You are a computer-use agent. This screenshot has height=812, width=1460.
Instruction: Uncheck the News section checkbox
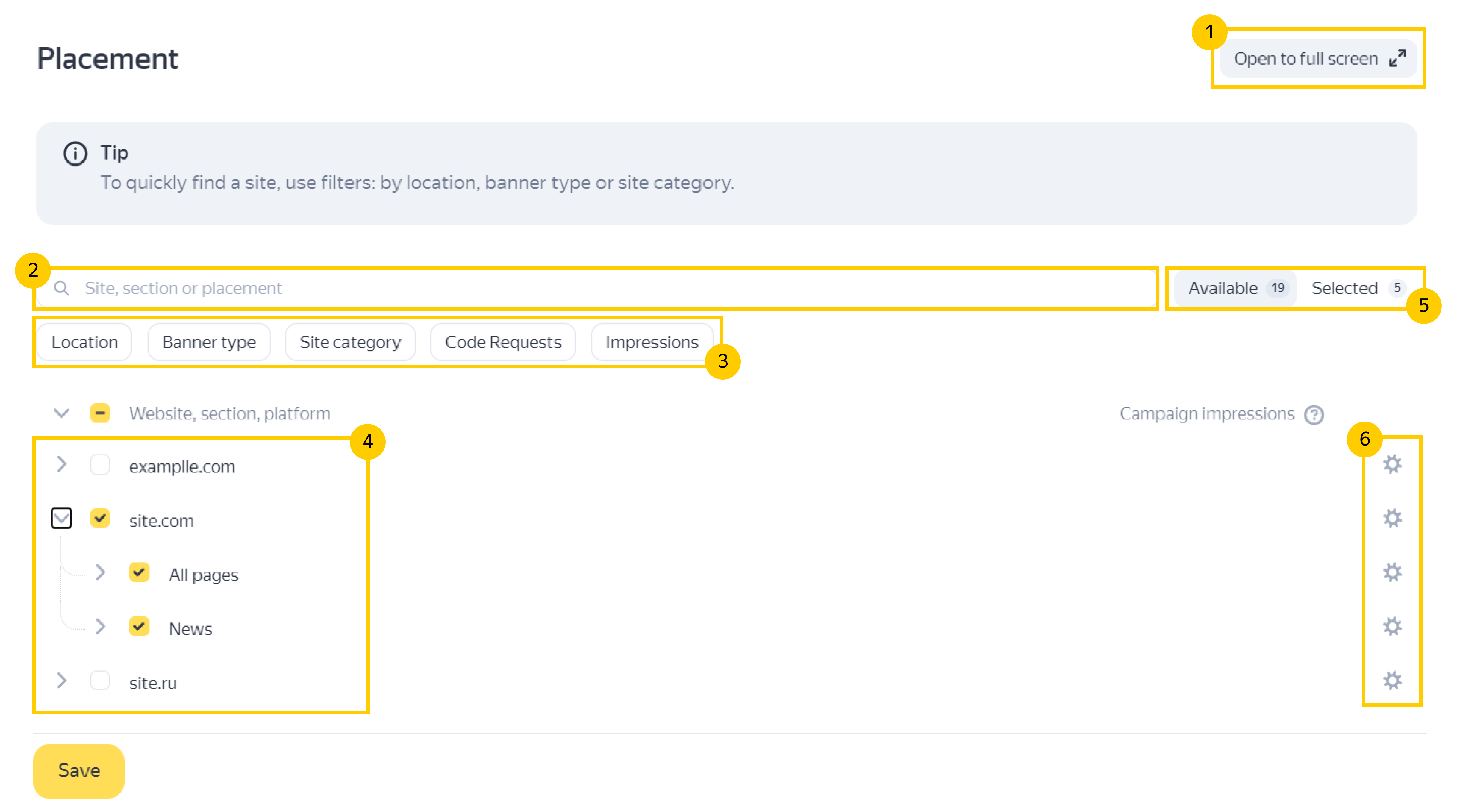[139, 626]
